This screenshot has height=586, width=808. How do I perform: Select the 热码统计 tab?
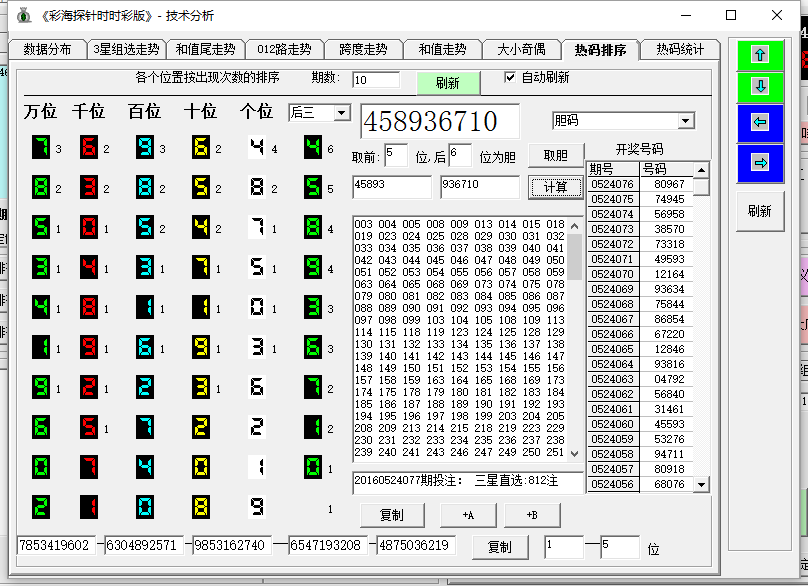pos(680,50)
